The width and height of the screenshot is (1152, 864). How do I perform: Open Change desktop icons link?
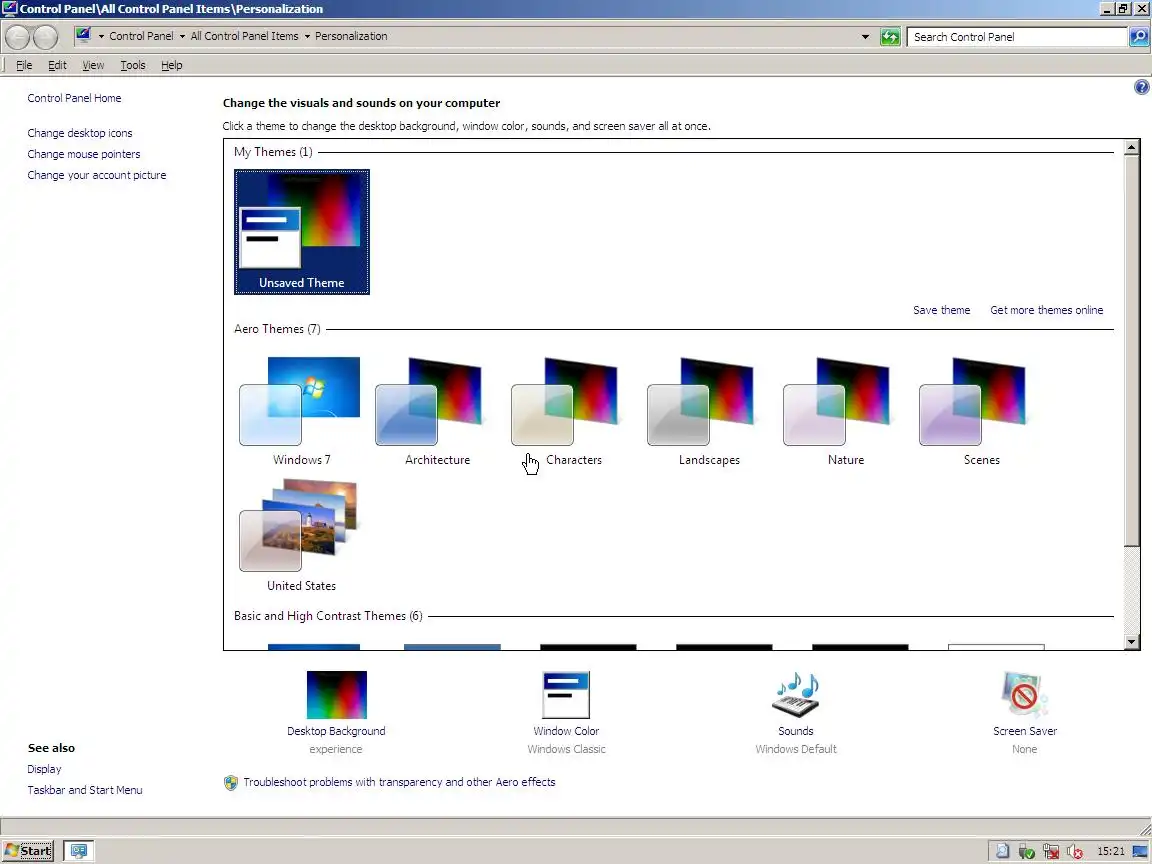(x=80, y=133)
